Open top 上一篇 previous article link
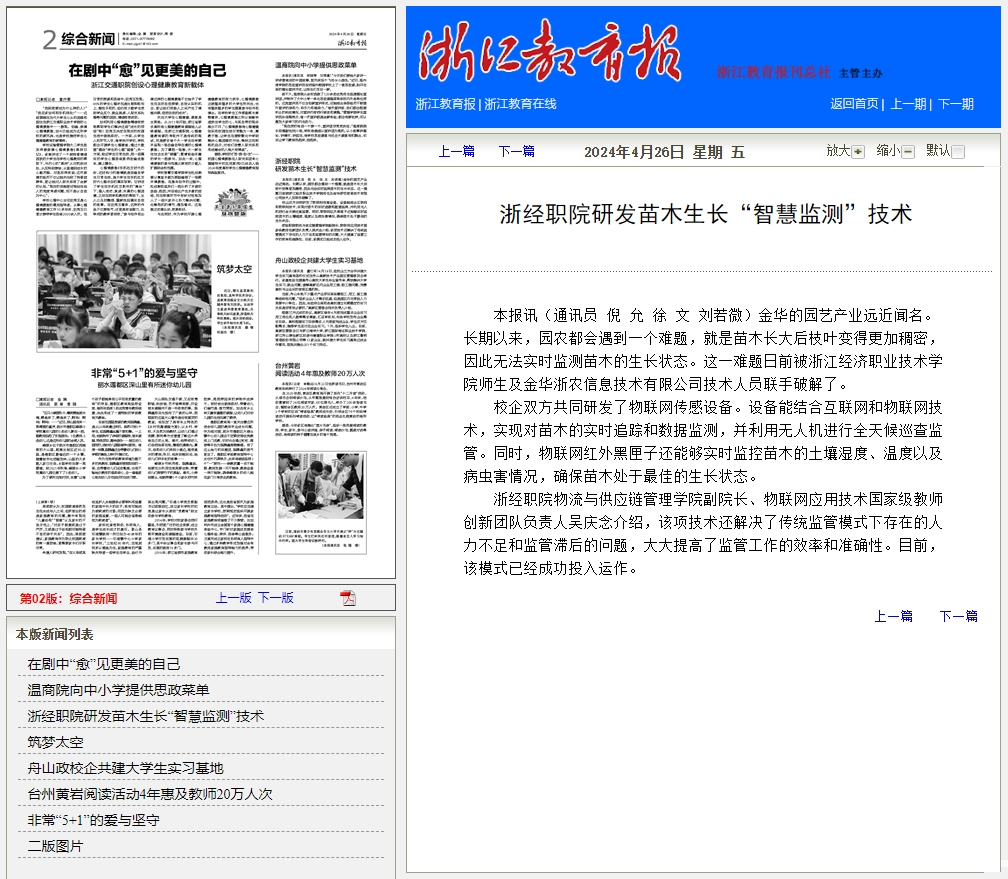The height and width of the screenshot is (879, 1008). point(456,152)
